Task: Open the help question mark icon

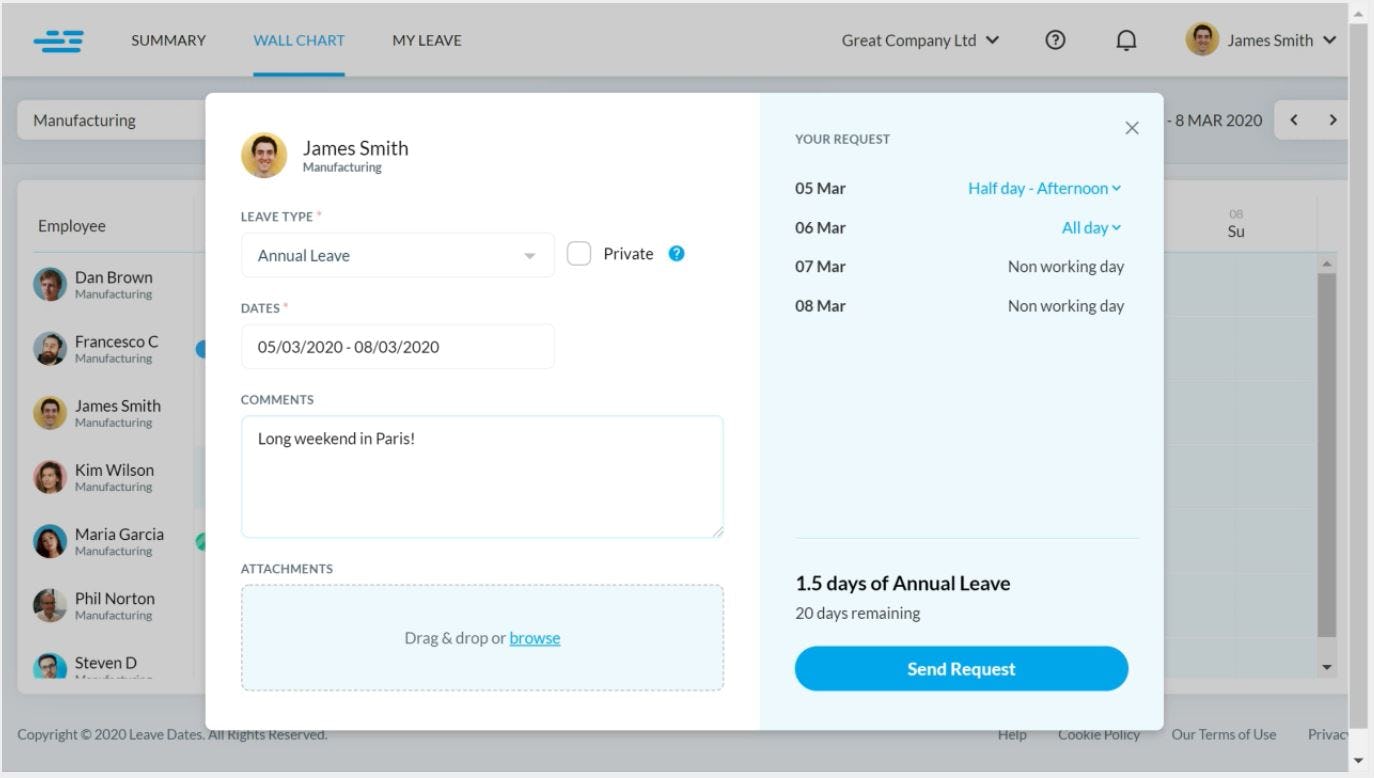Action: tap(1055, 40)
